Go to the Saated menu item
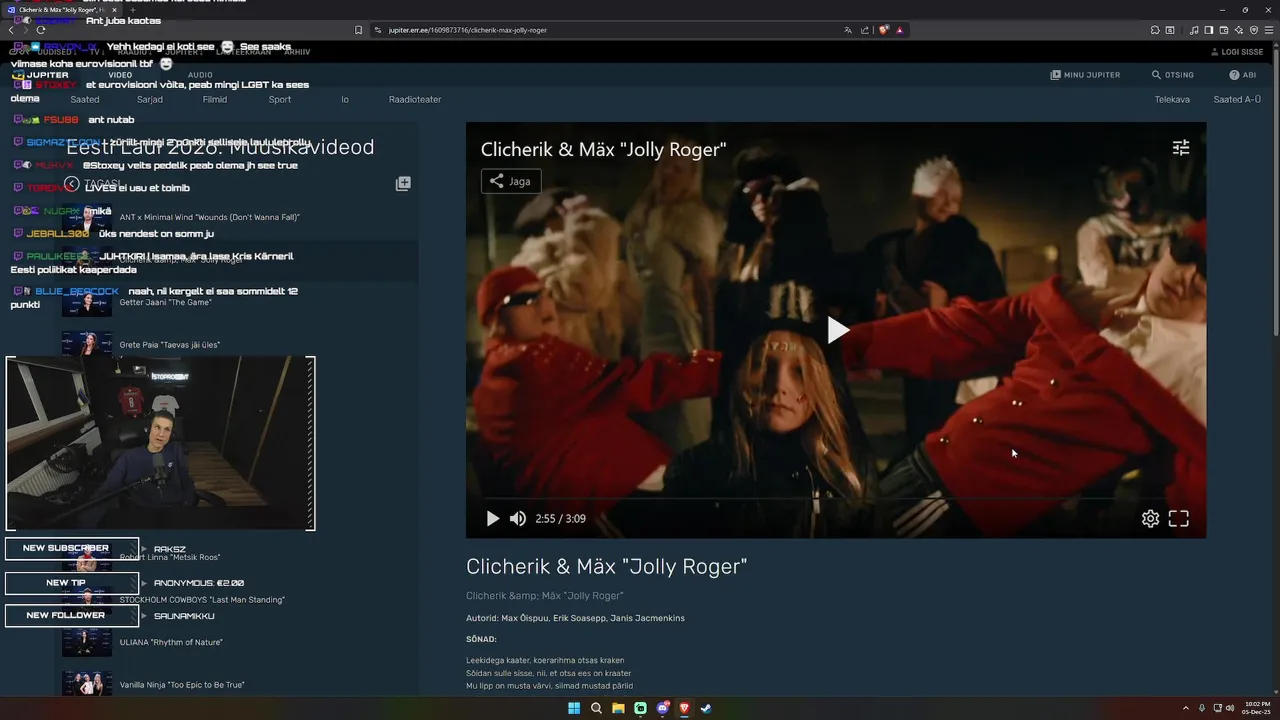Viewport: 1280px width, 720px height. 85,99
